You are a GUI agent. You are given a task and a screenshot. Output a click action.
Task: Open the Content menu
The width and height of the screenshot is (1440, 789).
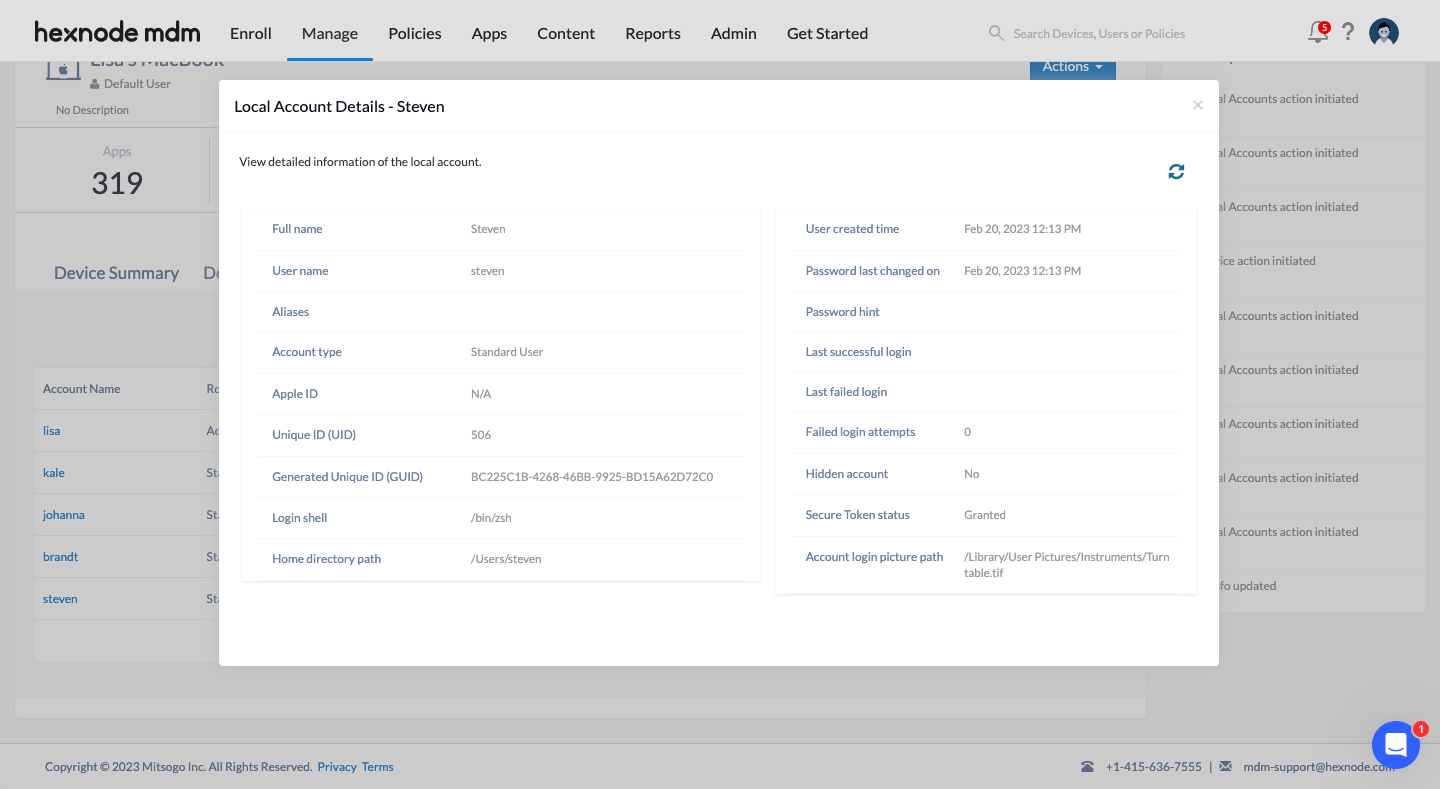click(x=566, y=33)
